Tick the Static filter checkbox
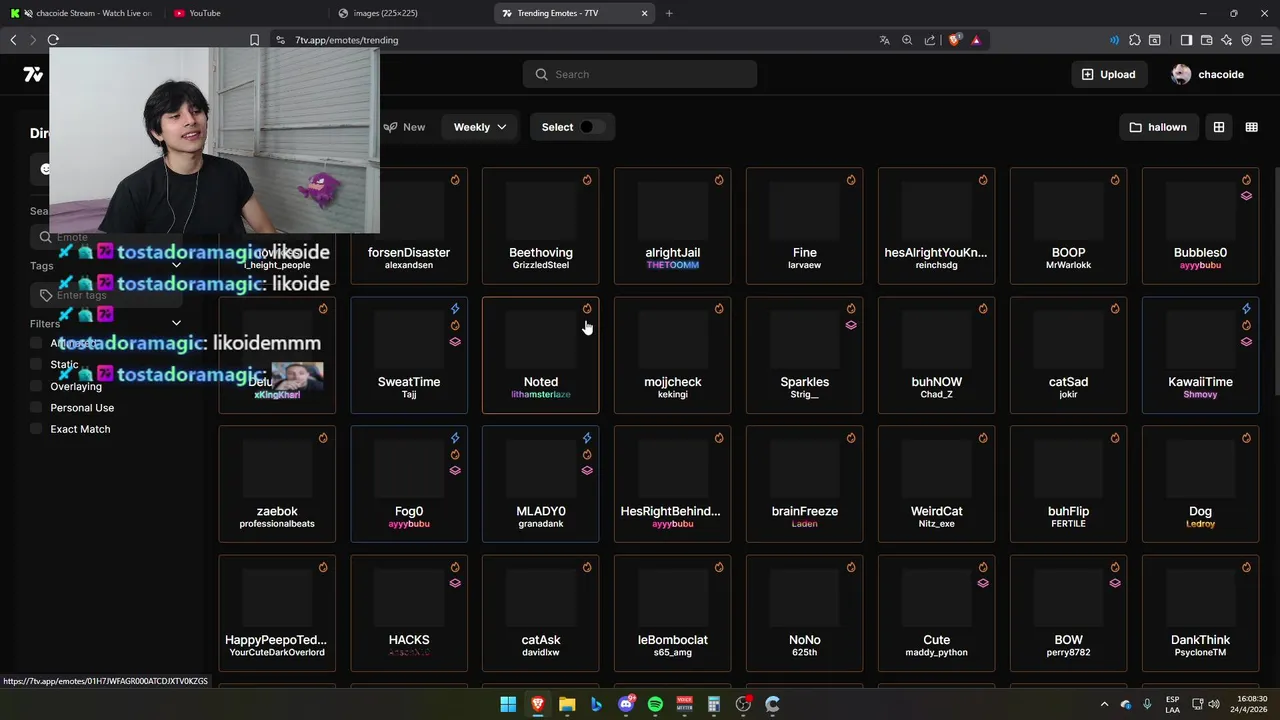 click(x=37, y=365)
